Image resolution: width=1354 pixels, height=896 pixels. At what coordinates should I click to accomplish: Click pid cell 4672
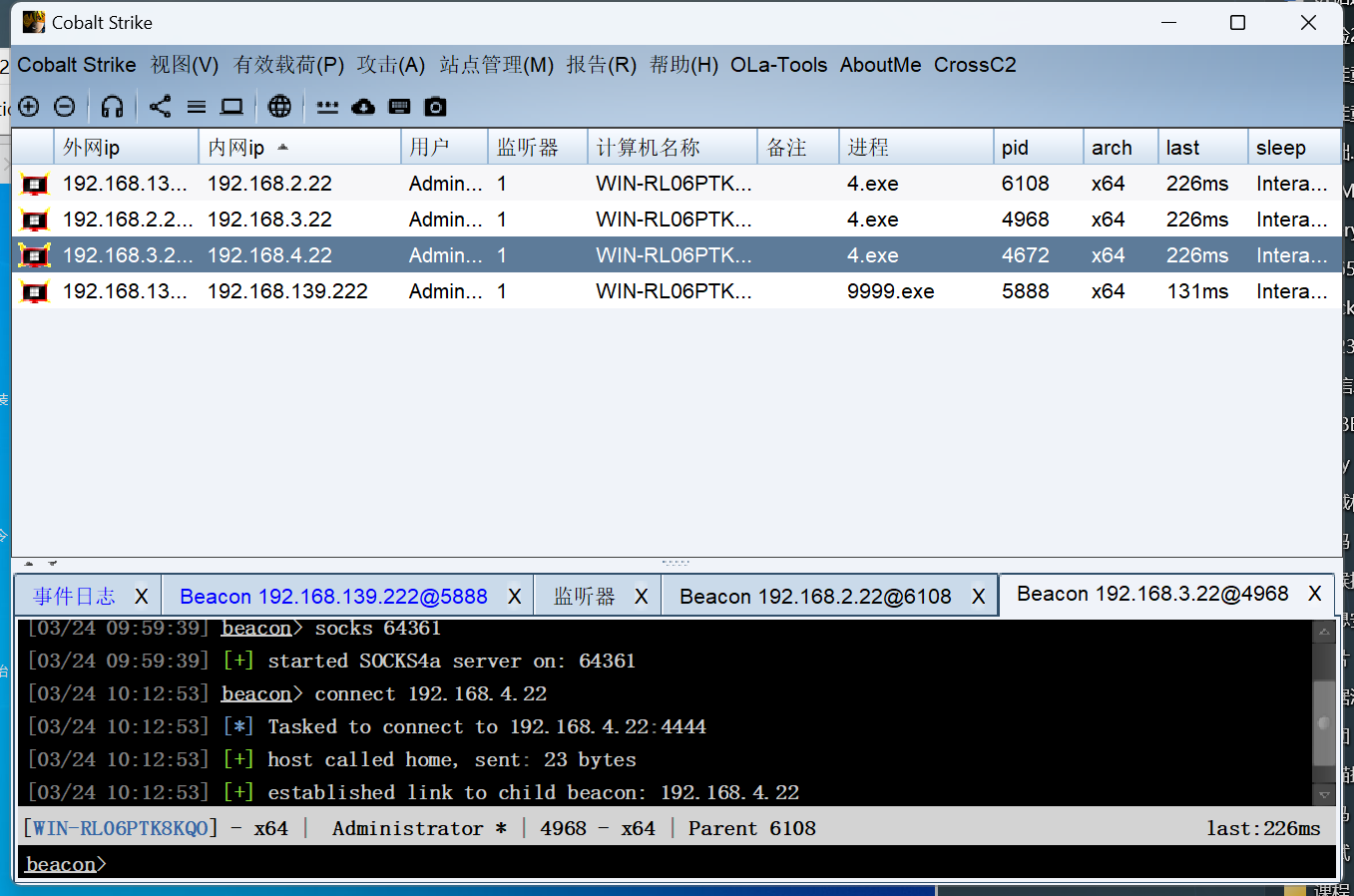1026,255
